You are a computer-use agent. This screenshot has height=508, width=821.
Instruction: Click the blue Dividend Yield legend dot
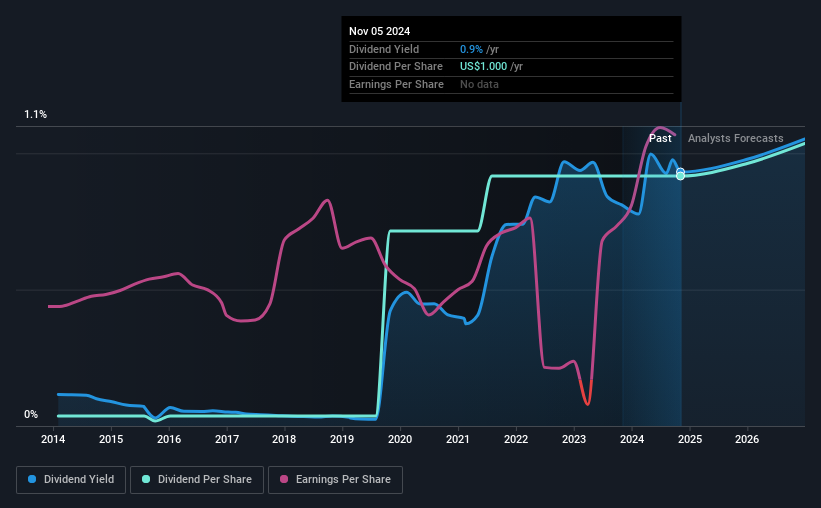coord(32,479)
